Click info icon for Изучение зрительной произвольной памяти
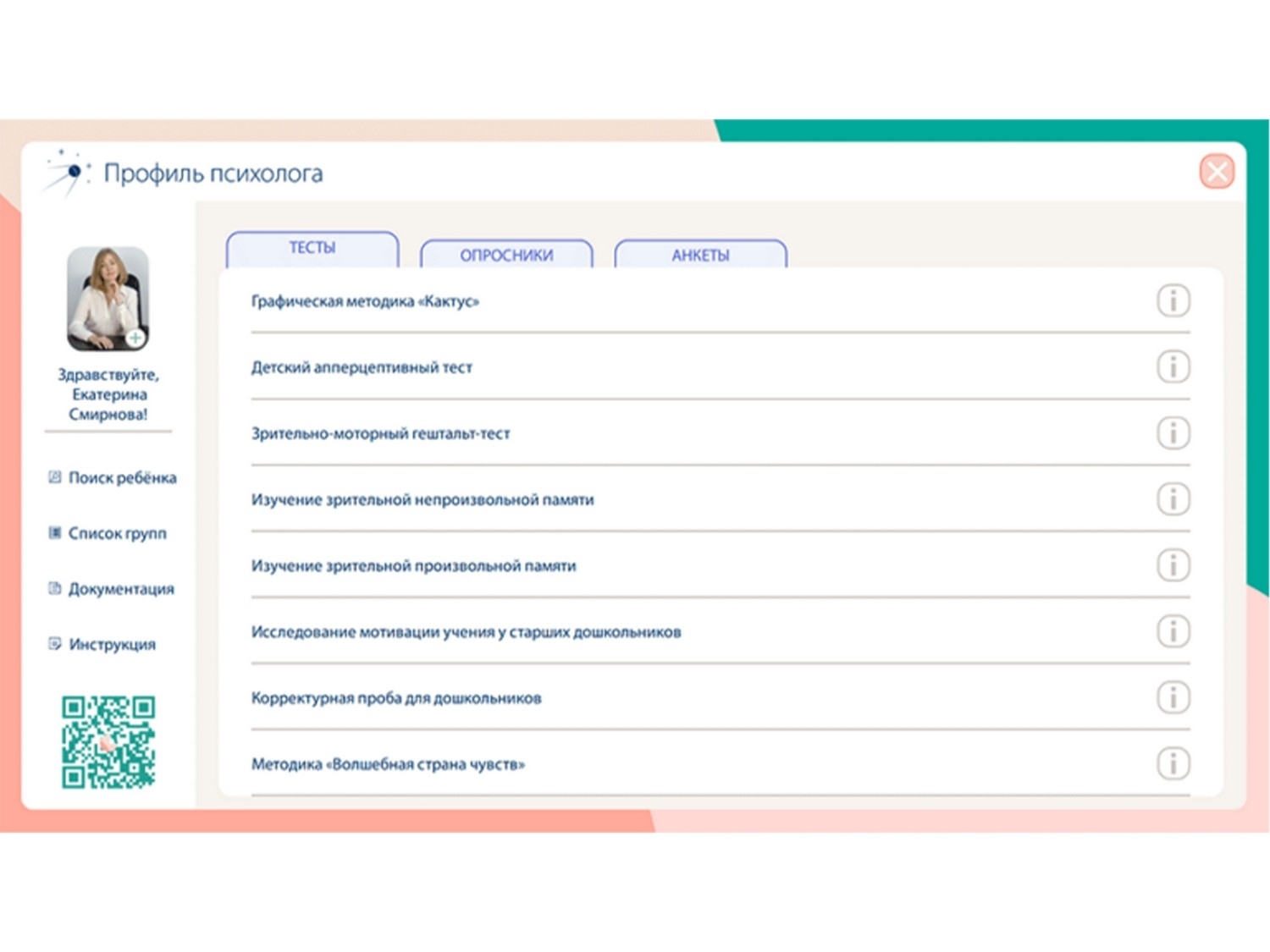The image size is (1270, 952). pyautogui.click(x=1173, y=564)
